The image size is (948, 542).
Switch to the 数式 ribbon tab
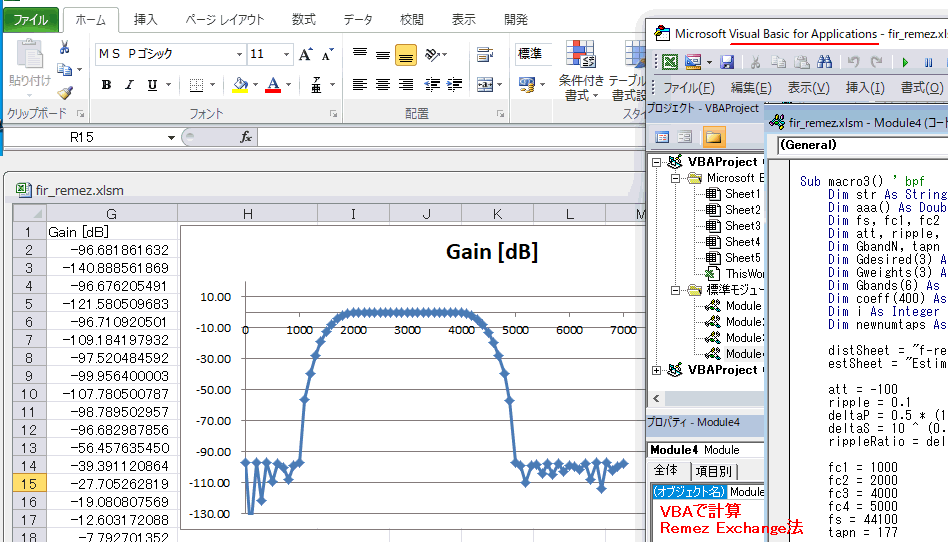pyautogui.click(x=304, y=19)
